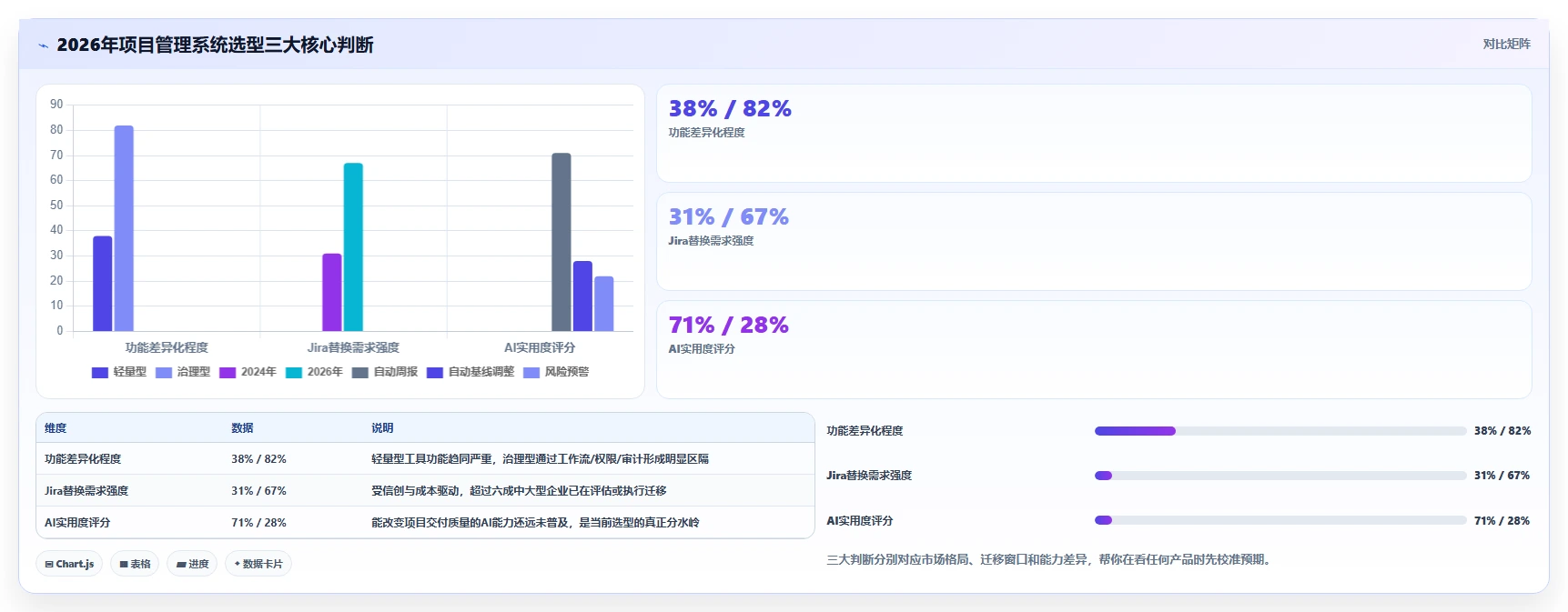The image size is (1568, 612).
Task: Toggle the 自动基线调整 legend entry
Action: click(470, 372)
